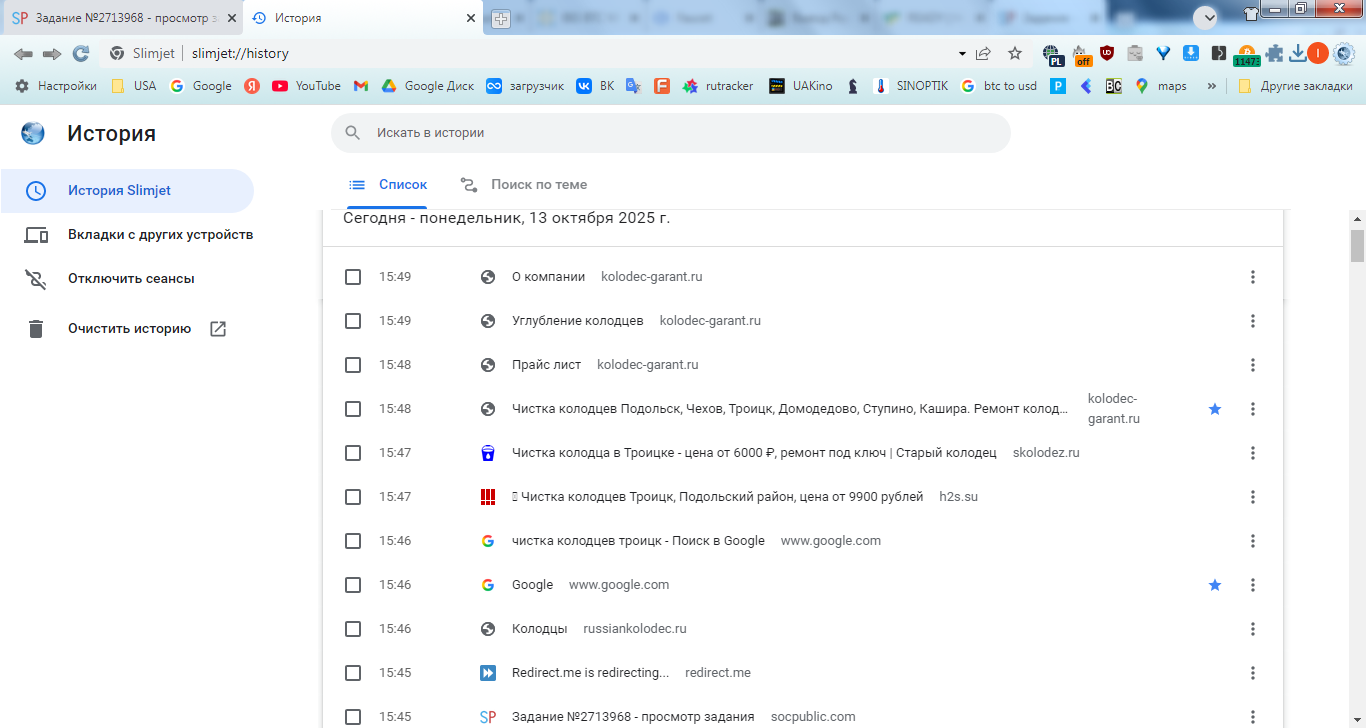Open more actions for О компании entry
The image size is (1366, 728).
1253,277
